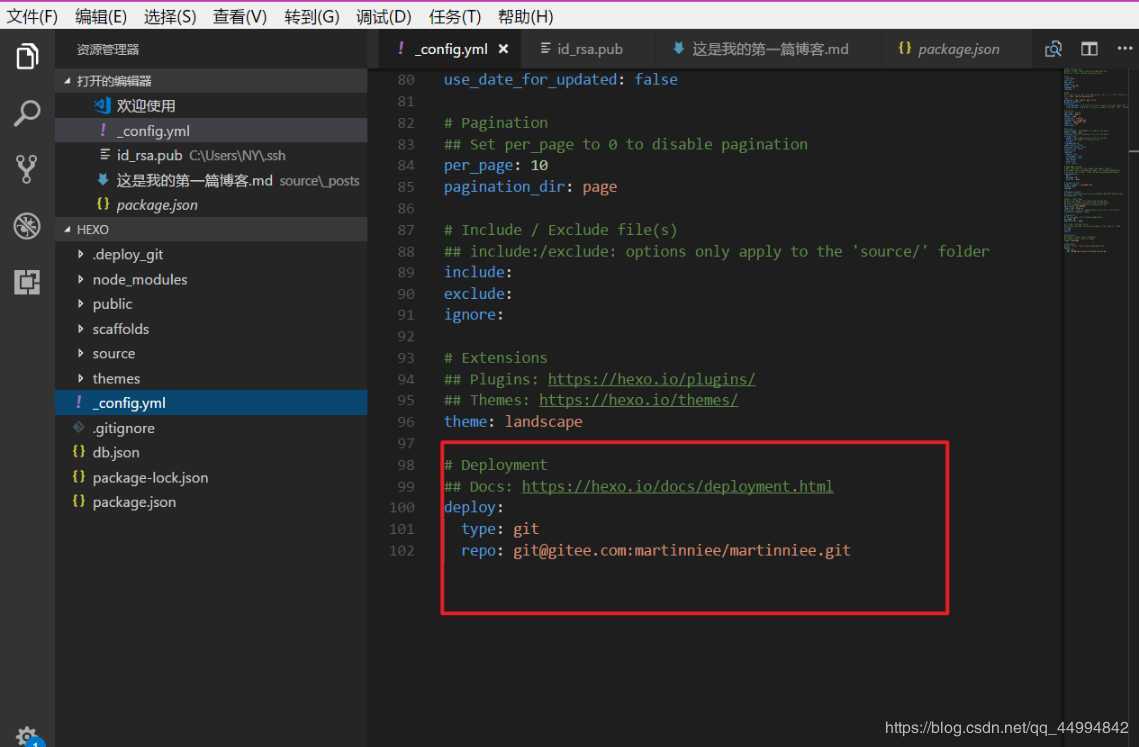Click the JSON icon beside db.json
1139x747 pixels.
(78, 452)
